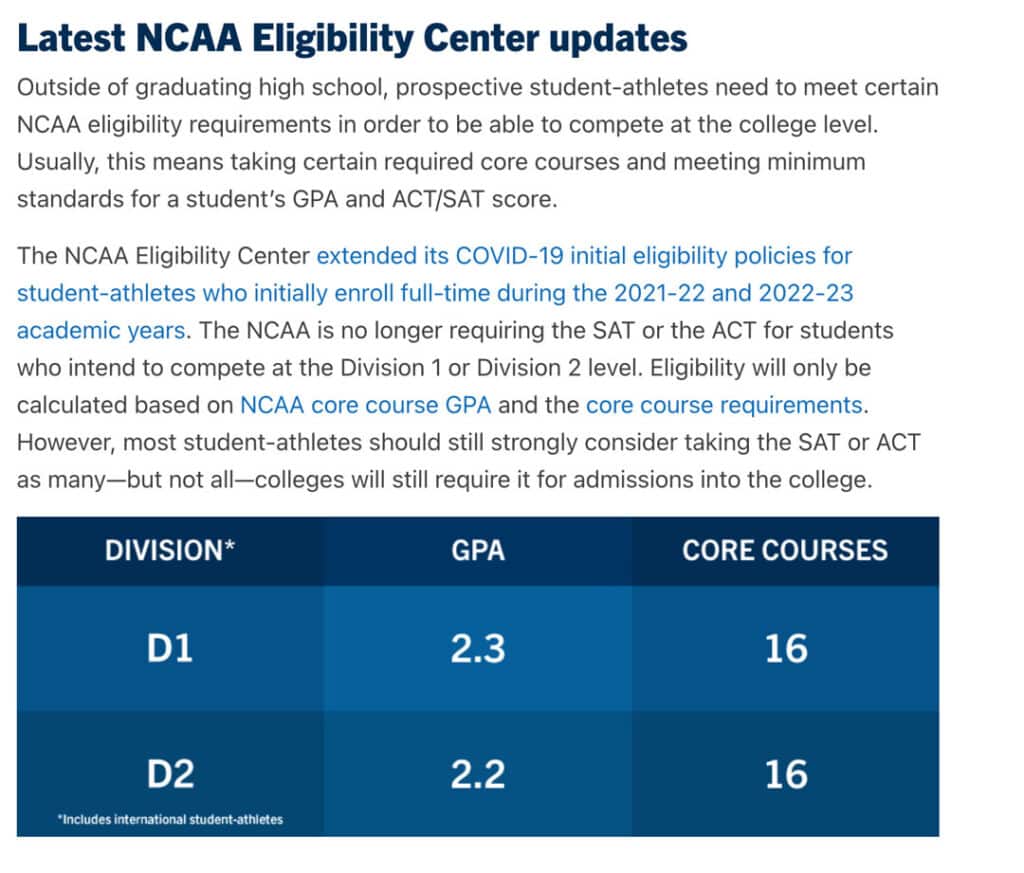The height and width of the screenshot is (873, 1024).
Task: Click the international student-athletes footnote
Action: pos(170,819)
